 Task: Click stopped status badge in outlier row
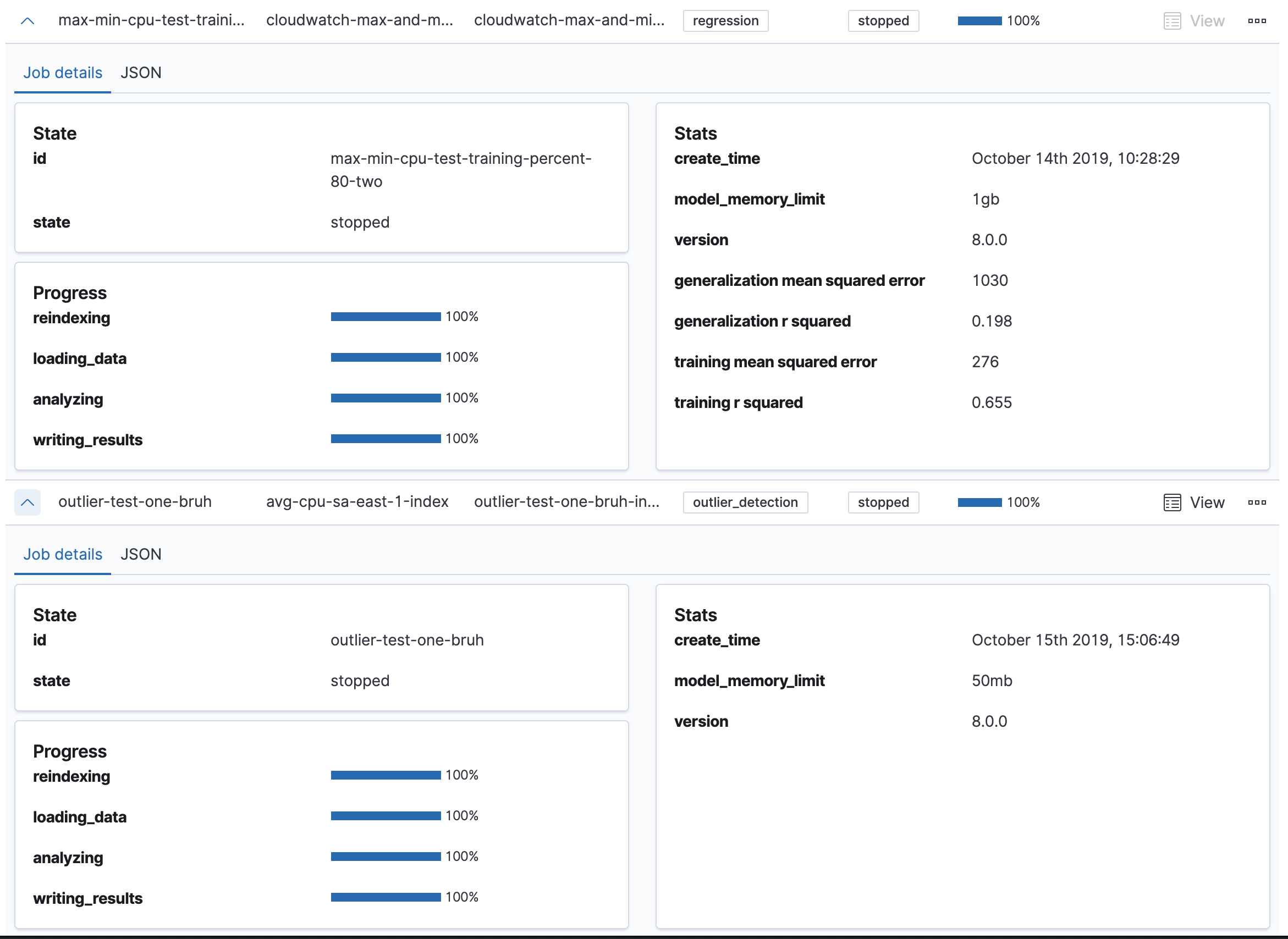click(883, 502)
